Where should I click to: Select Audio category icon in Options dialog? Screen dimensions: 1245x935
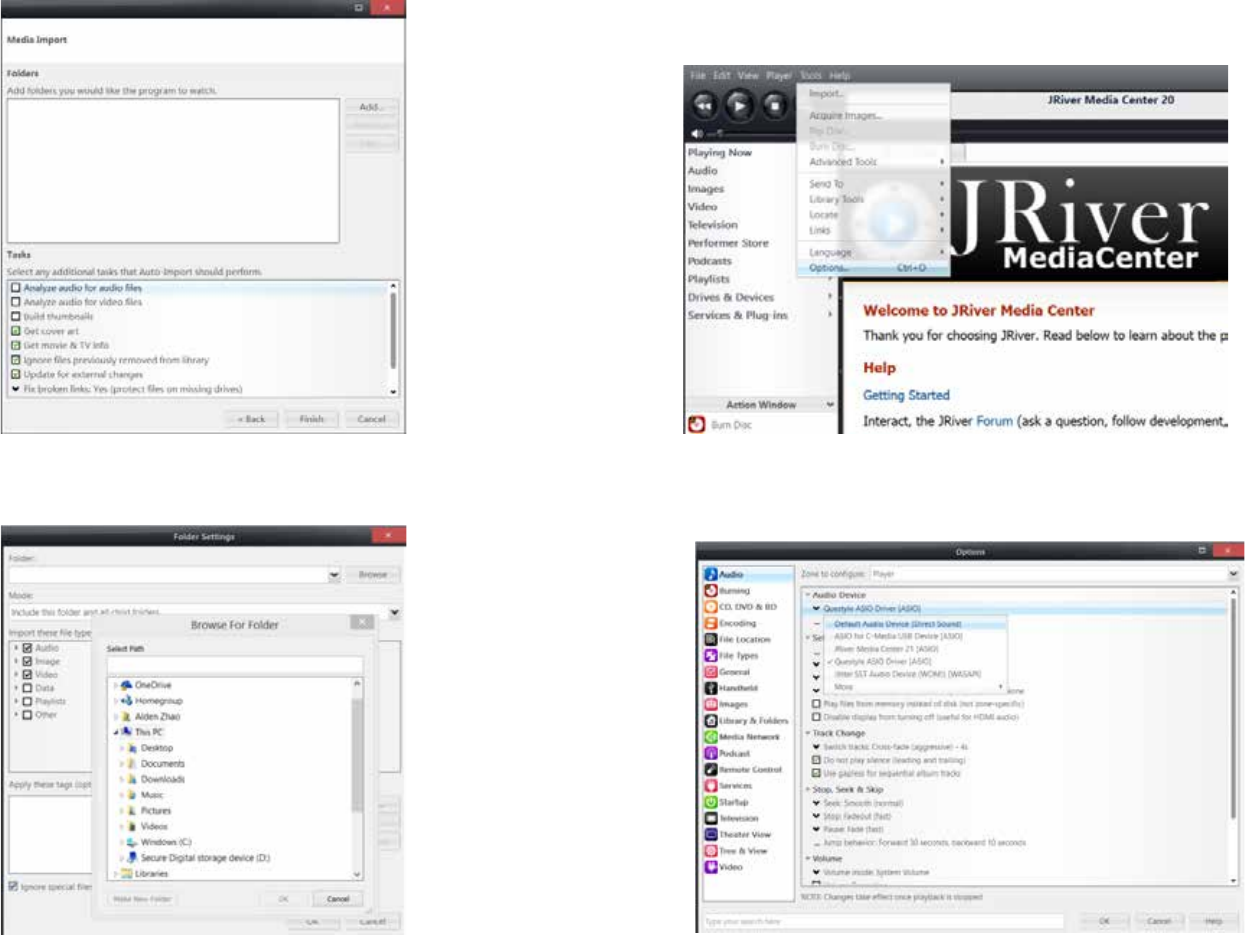(711, 575)
